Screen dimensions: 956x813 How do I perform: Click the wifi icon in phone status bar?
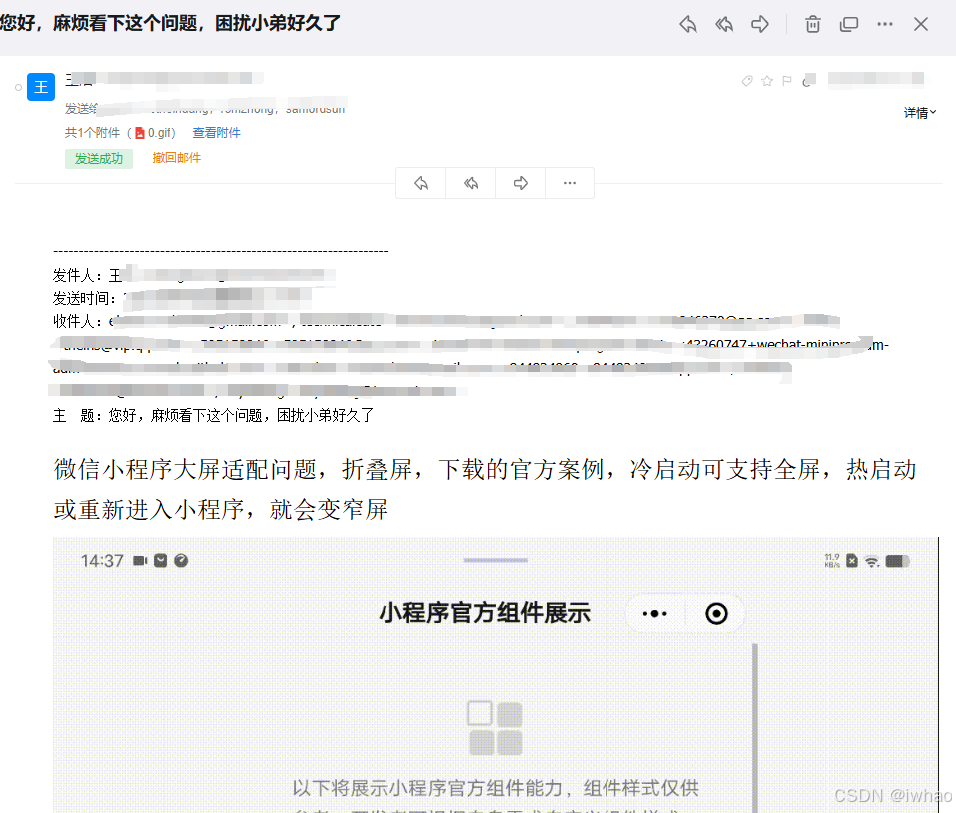pyautogui.click(x=872, y=561)
